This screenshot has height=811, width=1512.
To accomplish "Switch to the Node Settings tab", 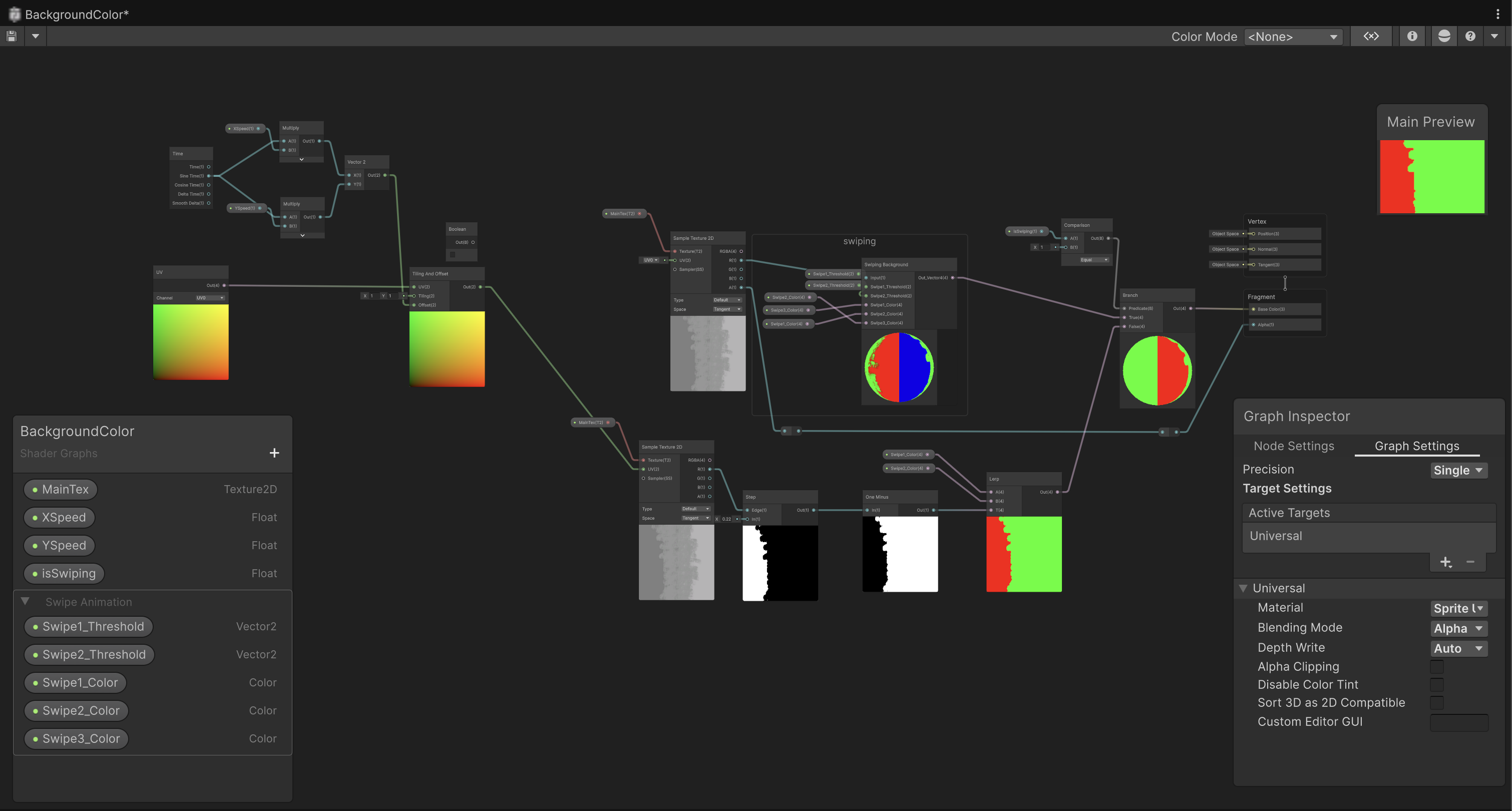I will [1294, 446].
